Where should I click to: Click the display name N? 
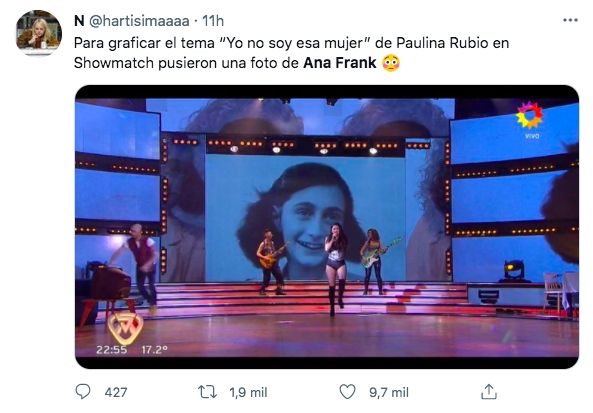[79, 21]
